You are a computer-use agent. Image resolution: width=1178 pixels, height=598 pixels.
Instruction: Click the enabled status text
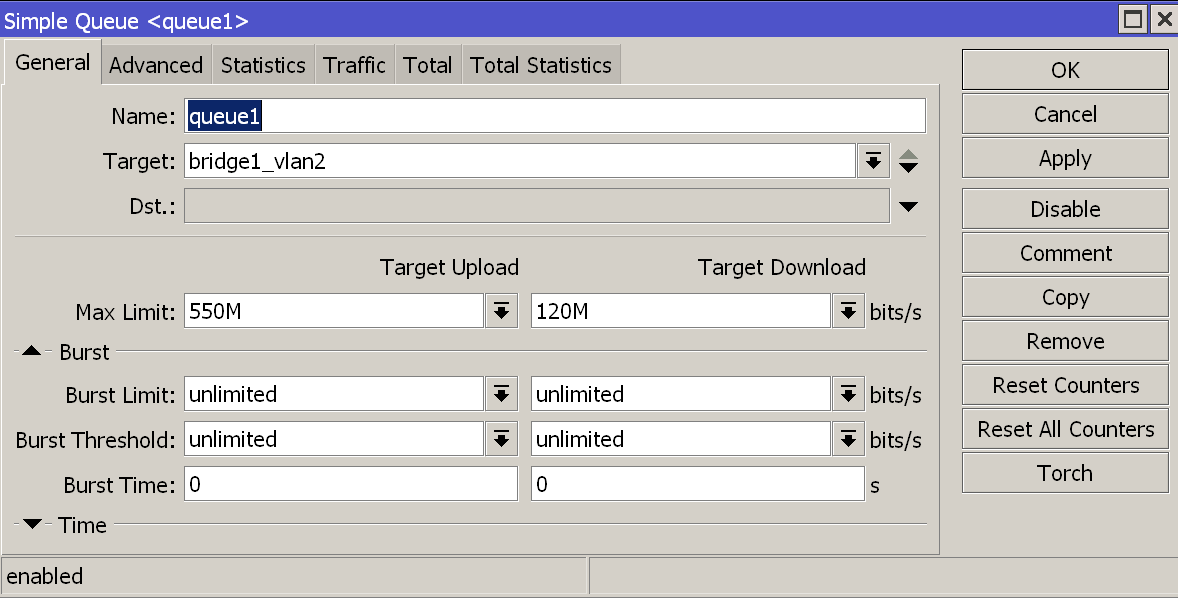pos(45,576)
